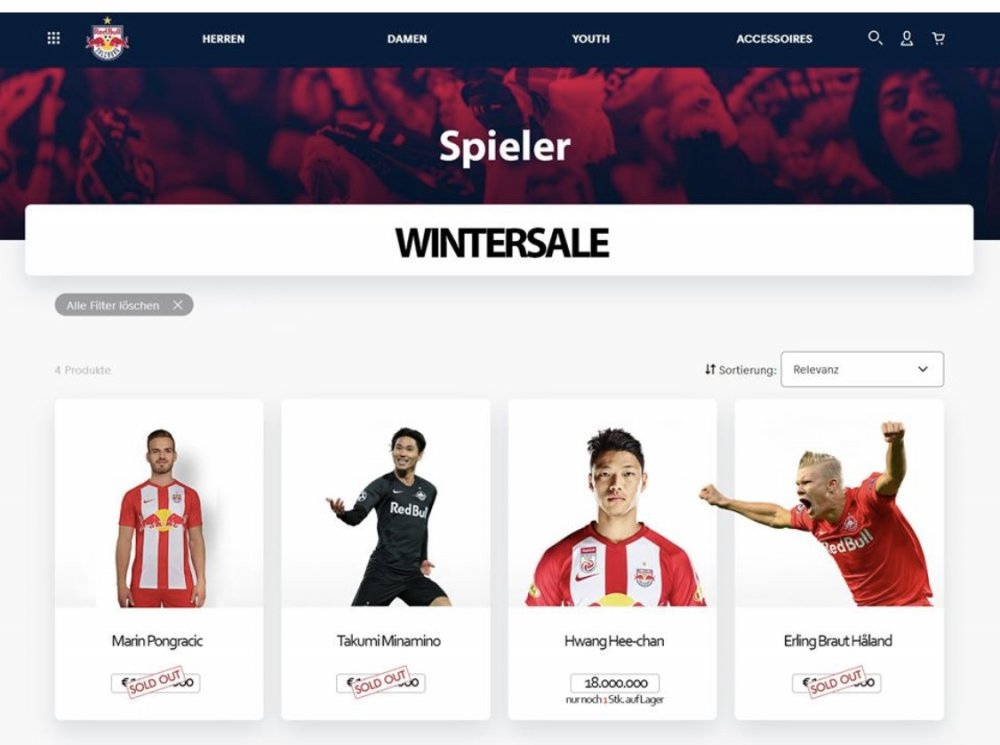1000x745 pixels.
Task: Select the Hwang Hee-chan name link
Action: pyautogui.click(x=614, y=641)
